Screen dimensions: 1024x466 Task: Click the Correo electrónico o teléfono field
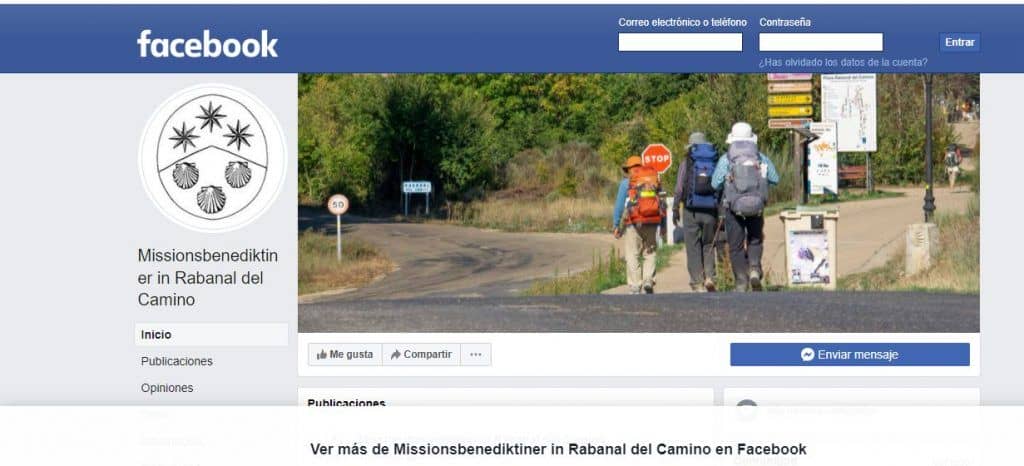[x=680, y=42]
